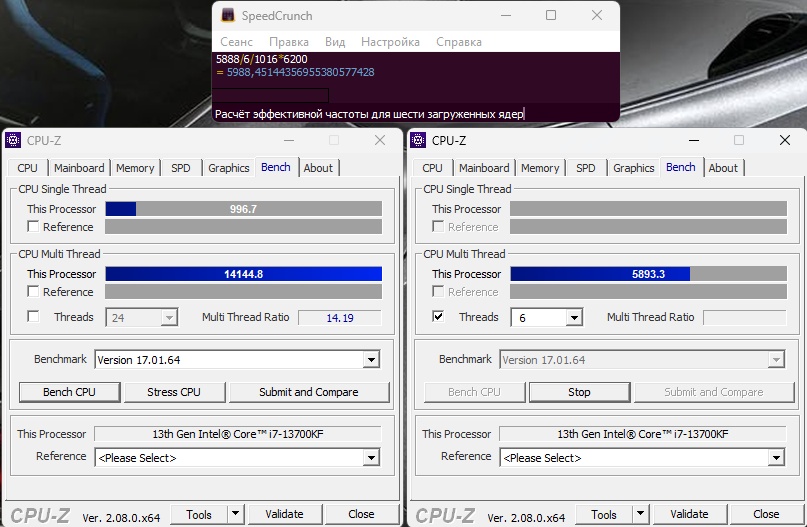This screenshot has height=527, width=807.
Task: Click Validate button in left CPU-Z
Action: 285,514
